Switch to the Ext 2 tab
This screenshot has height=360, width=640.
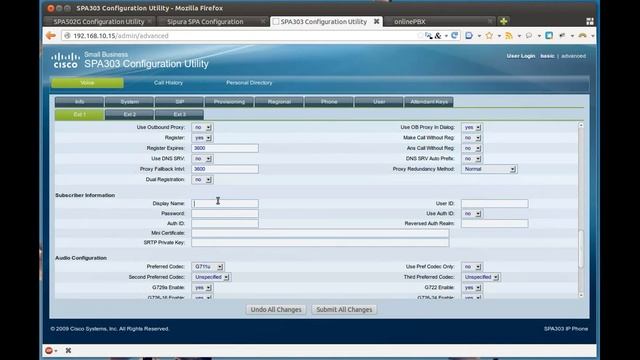pyautogui.click(x=129, y=115)
